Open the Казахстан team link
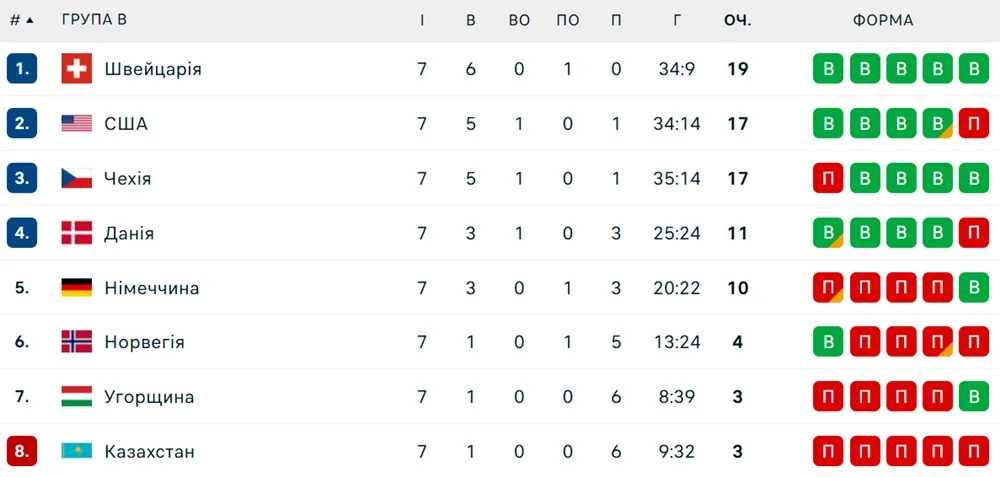This screenshot has width=1000, height=477. tap(149, 451)
